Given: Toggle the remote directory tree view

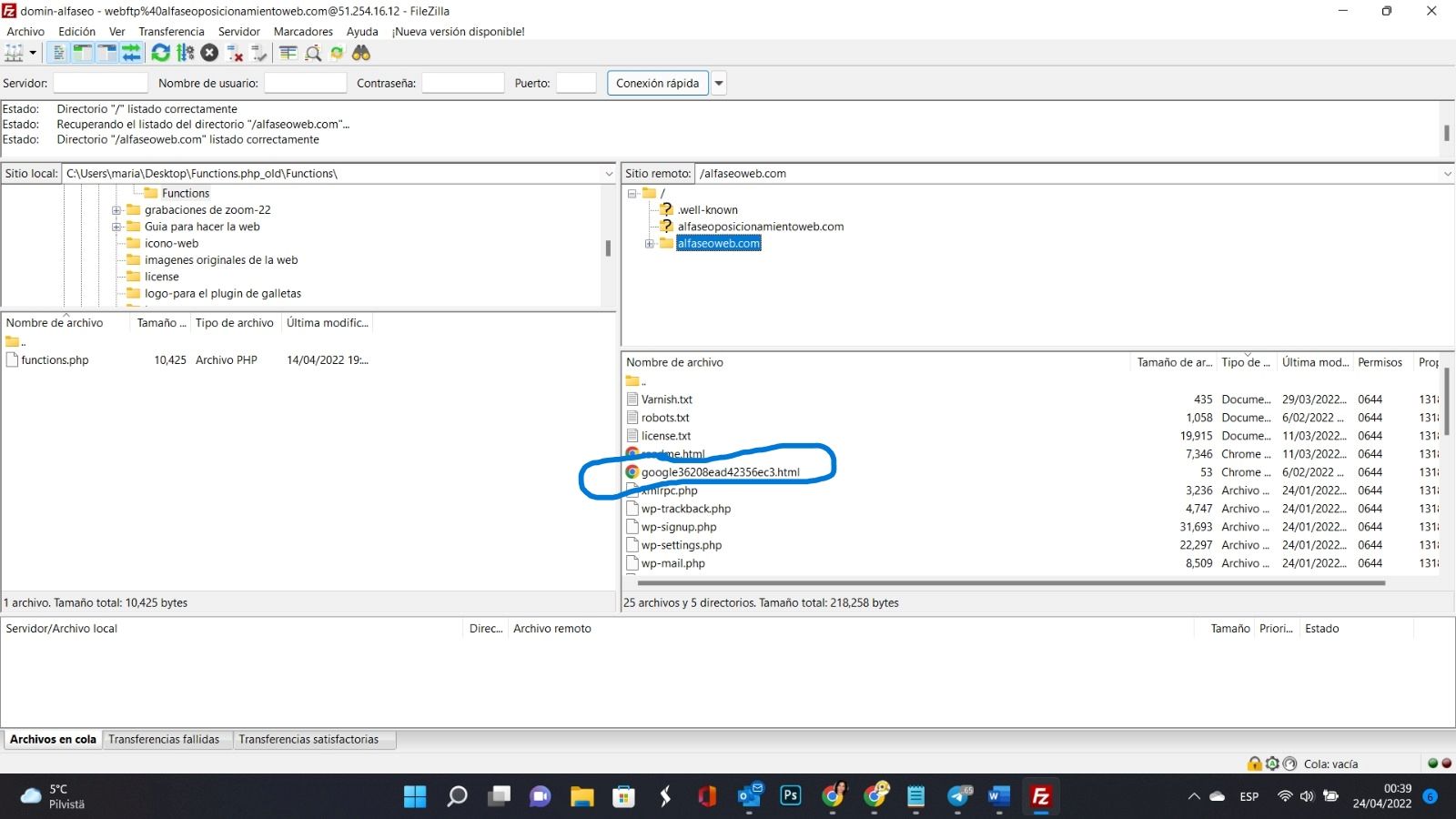Looking at the screenshot, I should tap(107, 53).
